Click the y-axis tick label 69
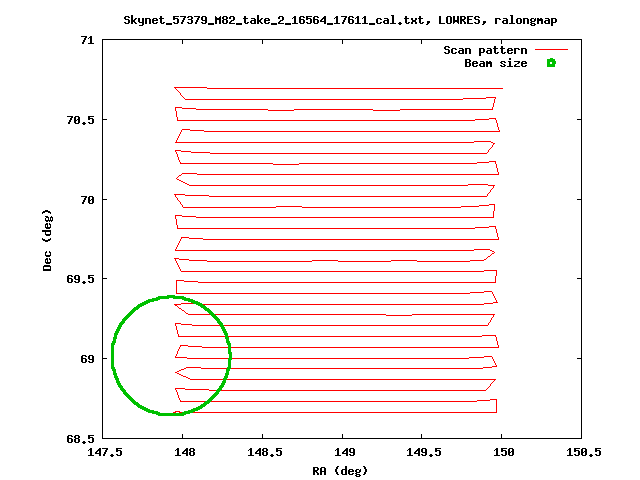The width and height of the screenshot is (640, 480). [87, 359]
